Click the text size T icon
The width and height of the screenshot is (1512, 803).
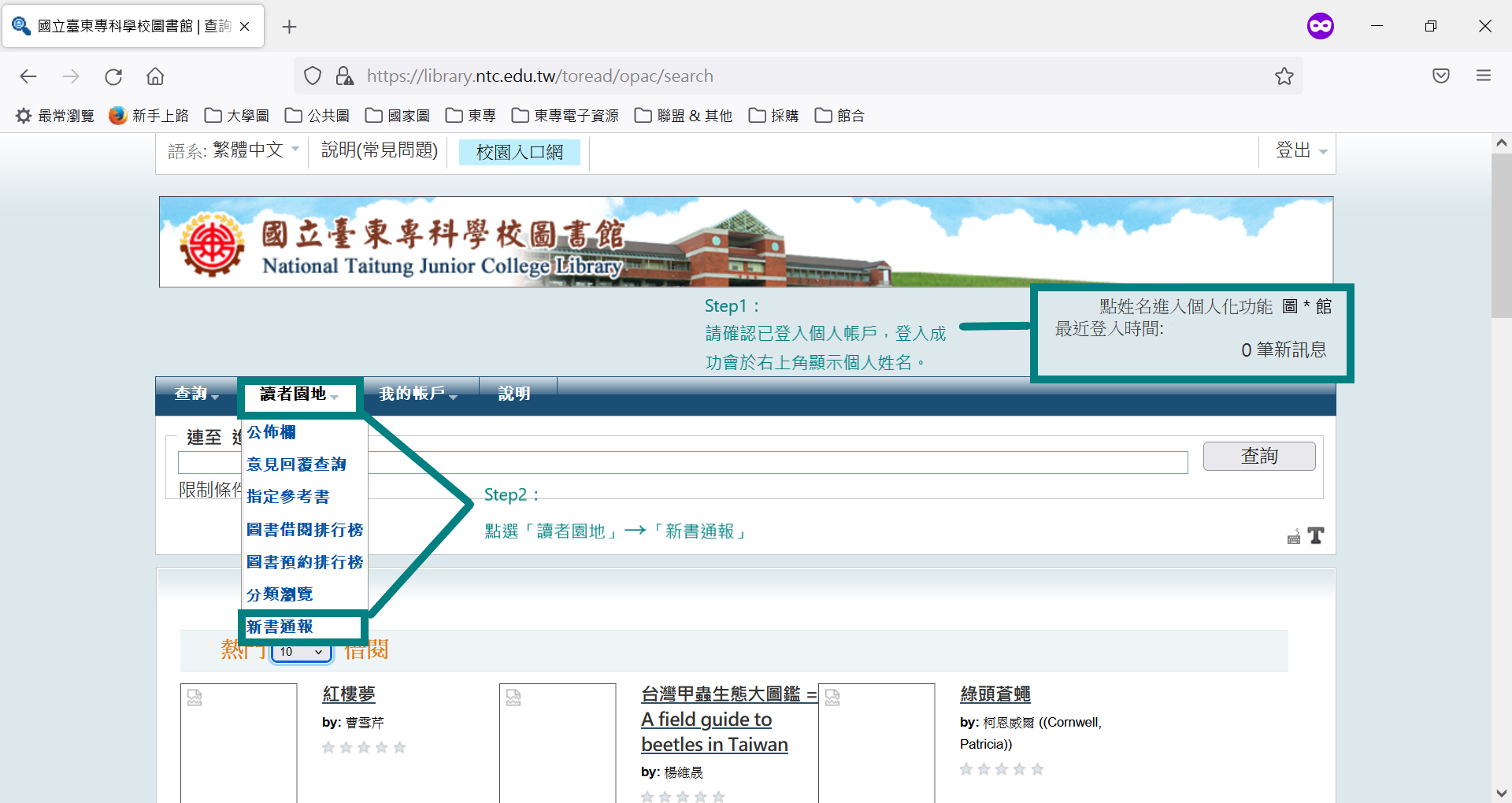(x=1316, y=536)
